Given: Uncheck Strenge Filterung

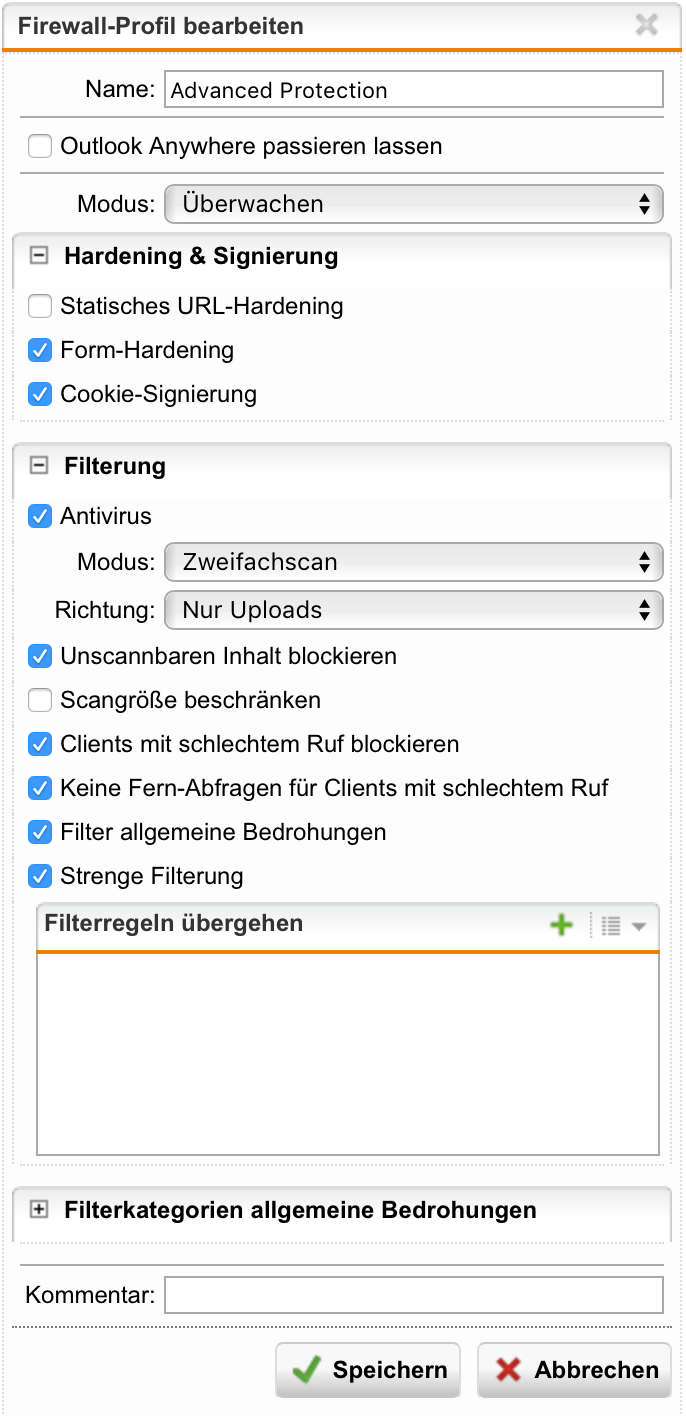Looking at the screenshot, I should click(x=40, y=876).
